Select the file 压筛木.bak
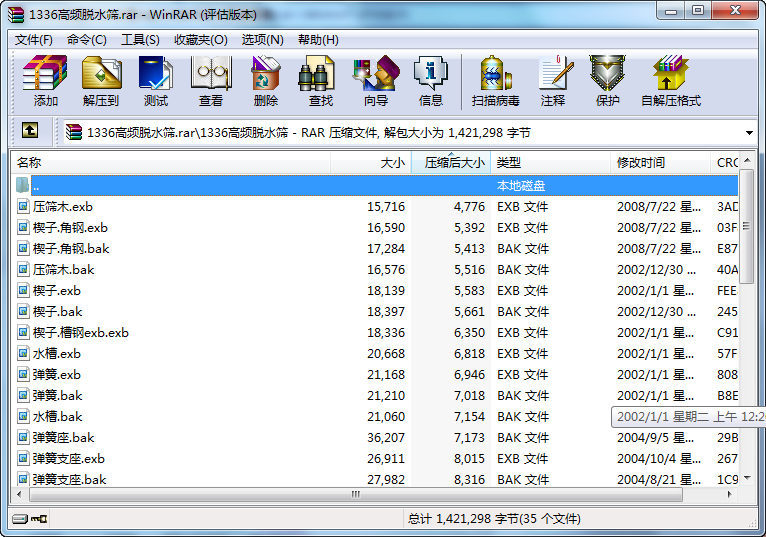The height and width of the screenshot is (537, 766). [x=64, y=269]
